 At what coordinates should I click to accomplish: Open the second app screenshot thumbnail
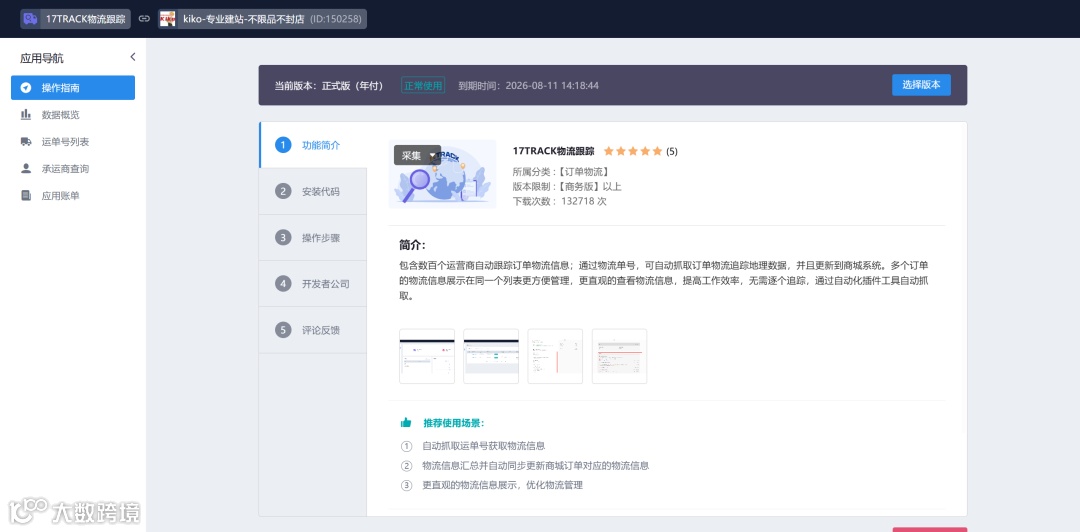tap(491, 356)
